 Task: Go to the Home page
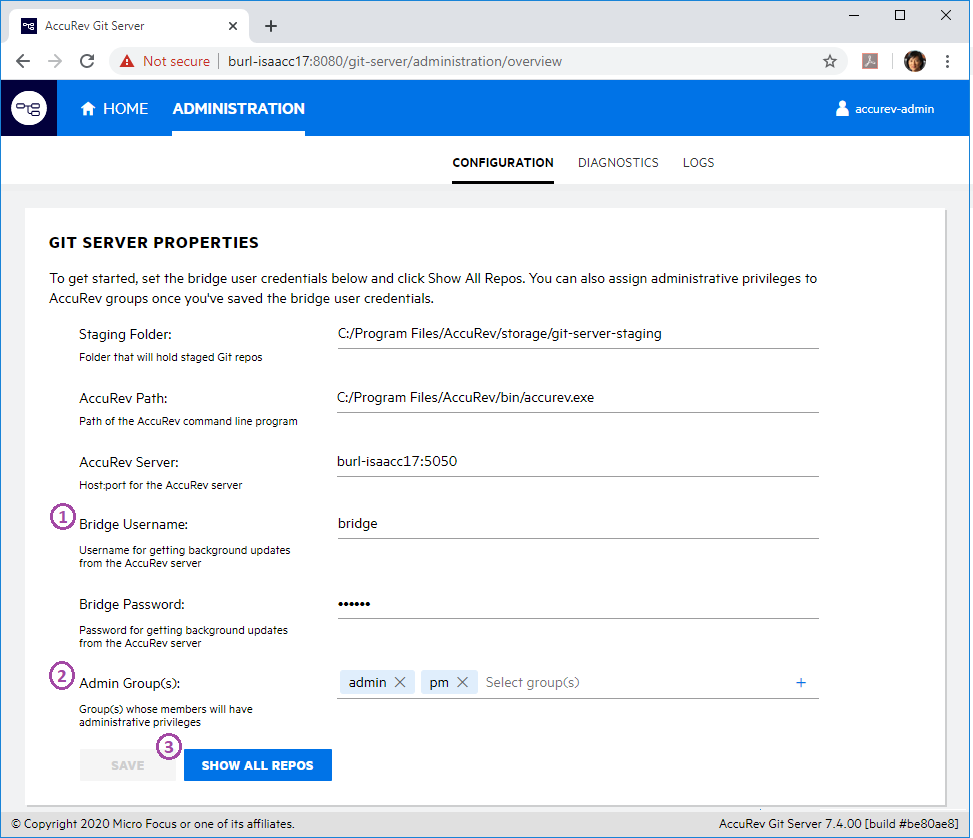pyautogui.click(x=114, y=108)
